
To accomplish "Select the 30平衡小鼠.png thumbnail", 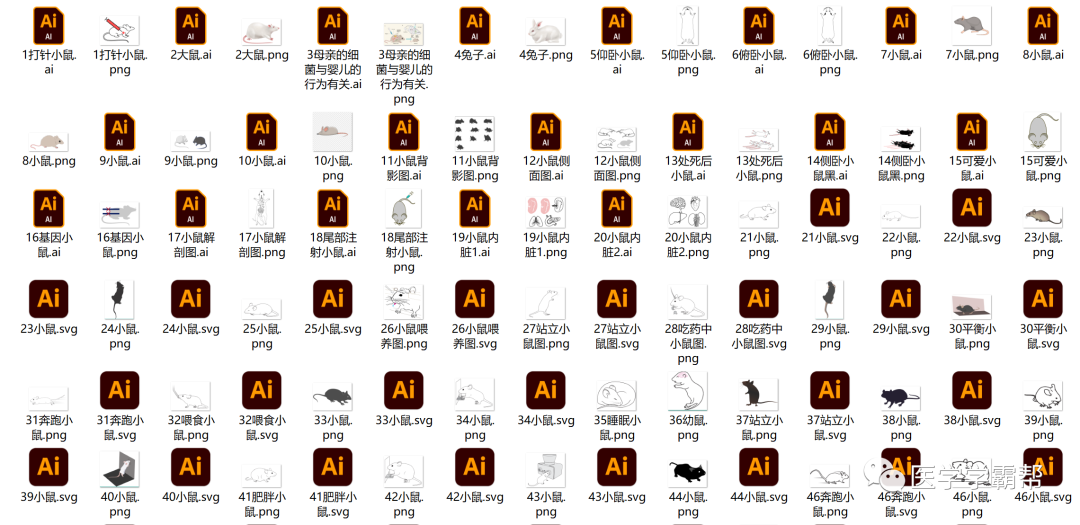I will pos(971,306).
